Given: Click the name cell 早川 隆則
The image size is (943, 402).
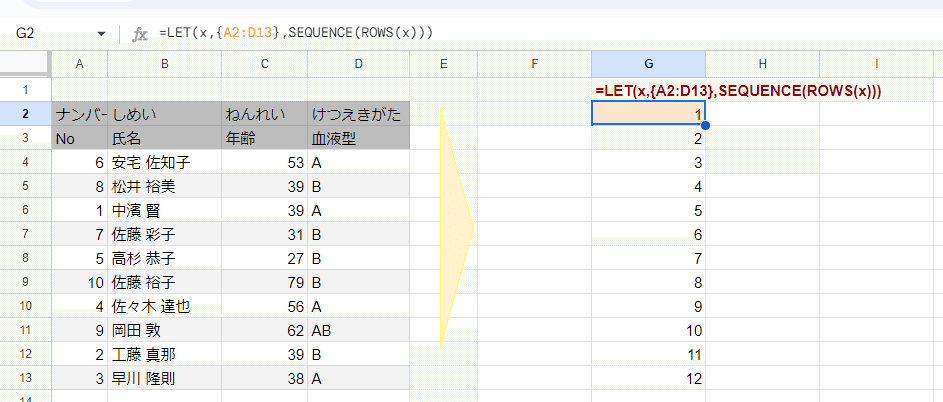Looking at the screenshot, I should click(x=165, y=379).
